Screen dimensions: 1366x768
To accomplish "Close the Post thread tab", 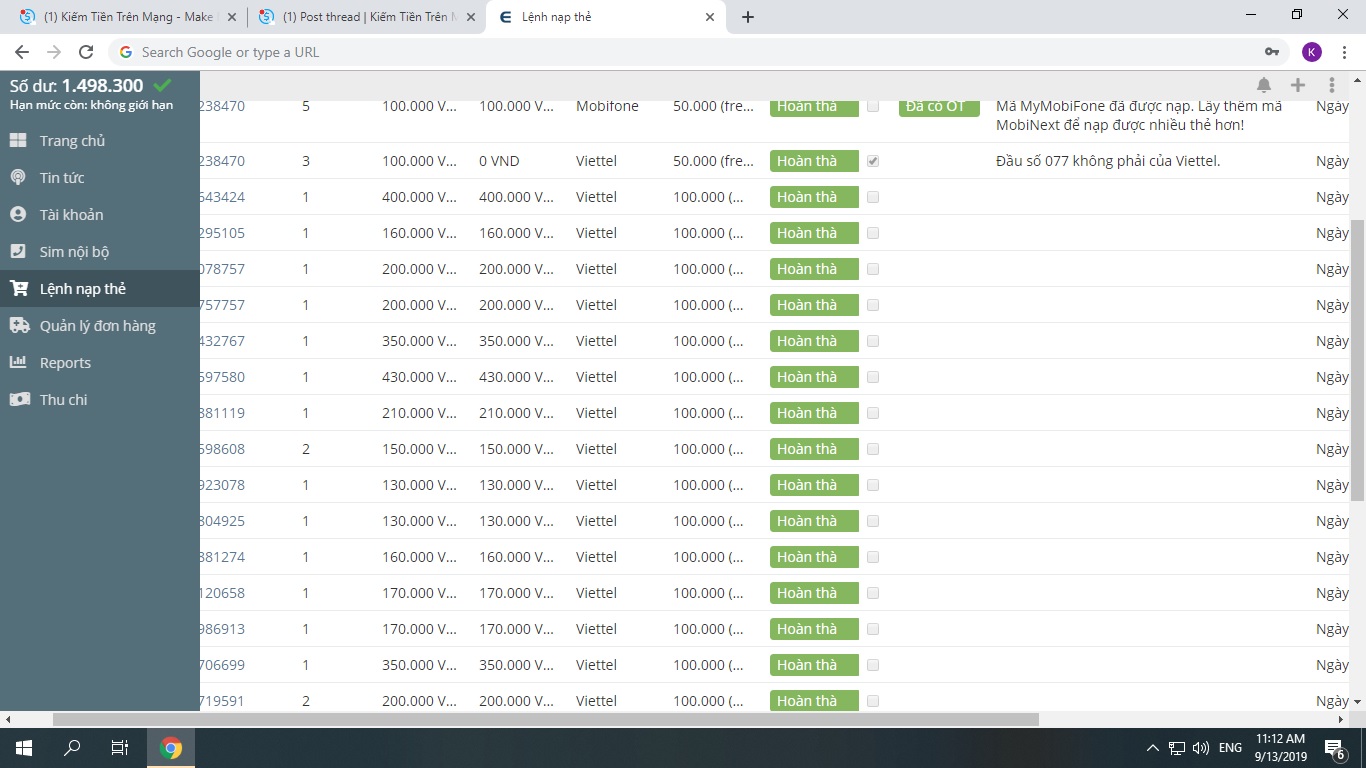I will pyautogui.click(x=471, y=17).
